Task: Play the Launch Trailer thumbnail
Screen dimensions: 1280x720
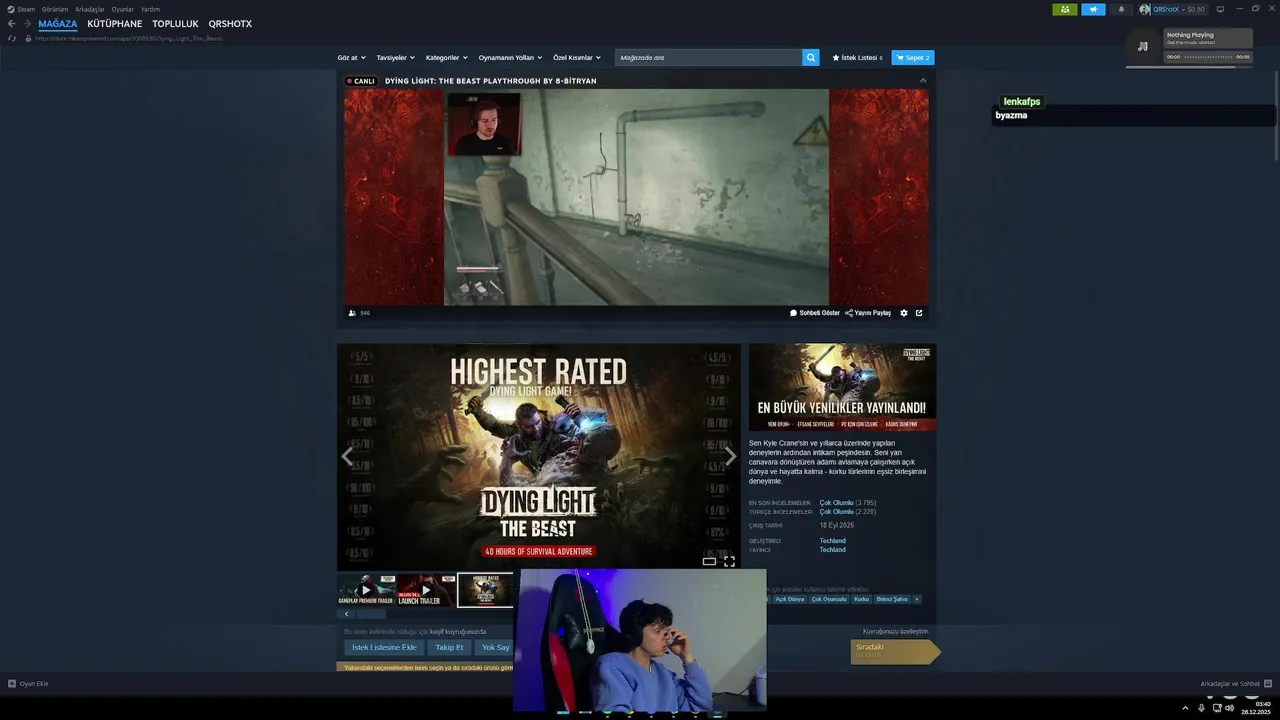Action: coord(426,590)
